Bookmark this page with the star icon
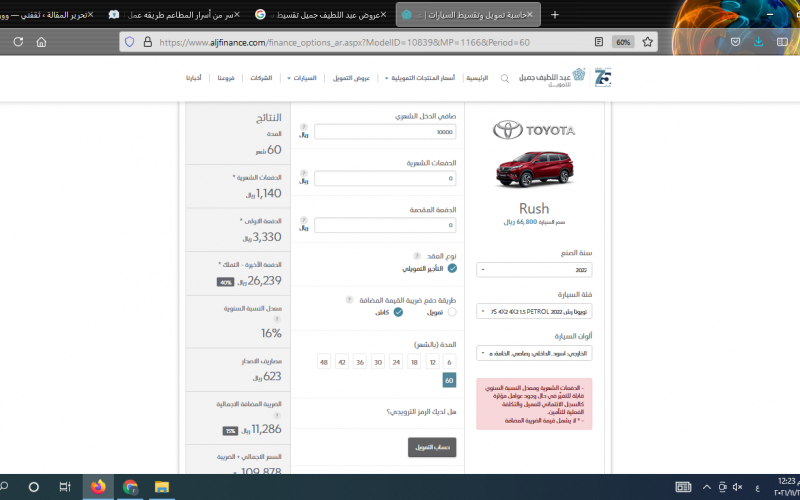This screenshot has width=800, height=500. [647, 42]
